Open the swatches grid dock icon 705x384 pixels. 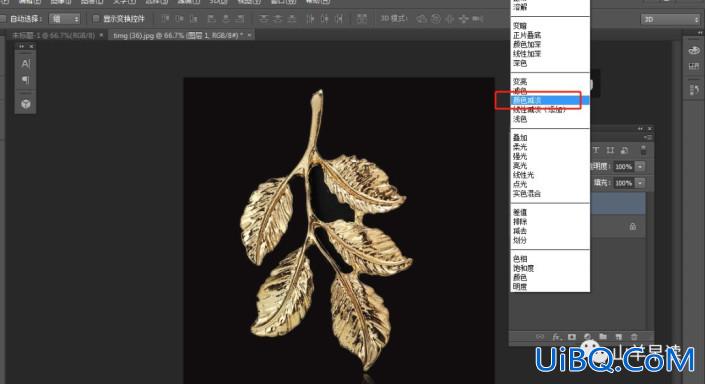[694, 67]
